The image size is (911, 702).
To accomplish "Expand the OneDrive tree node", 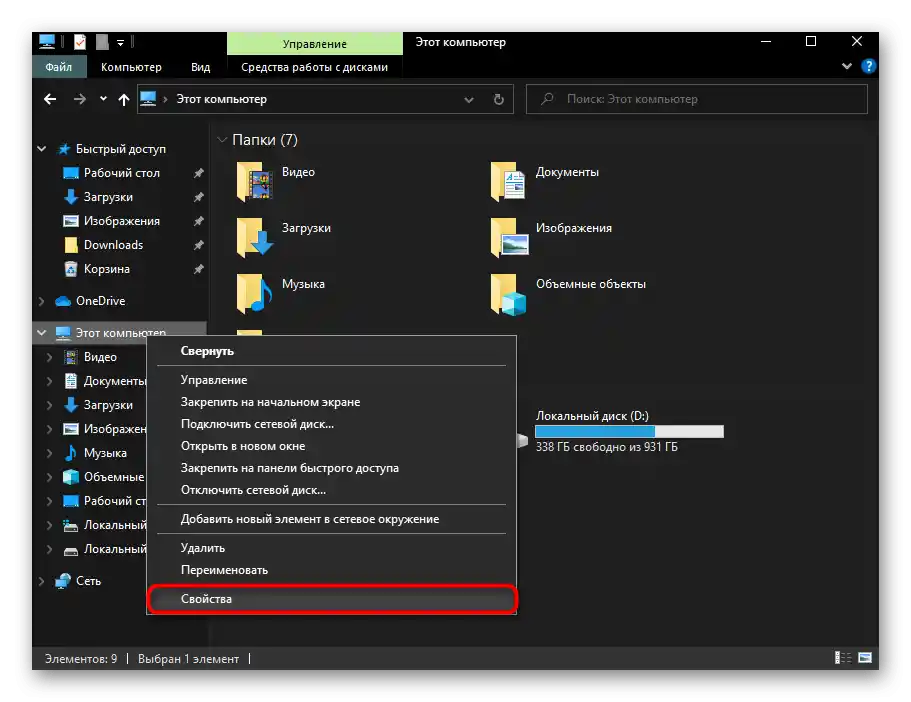I will [42, 301].
